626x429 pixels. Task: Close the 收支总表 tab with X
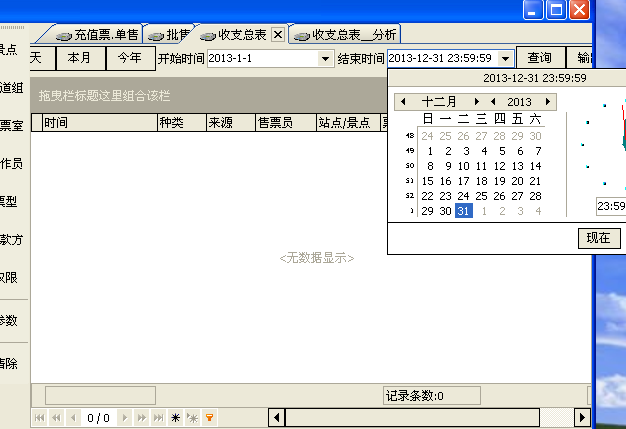tap(278, 35)
